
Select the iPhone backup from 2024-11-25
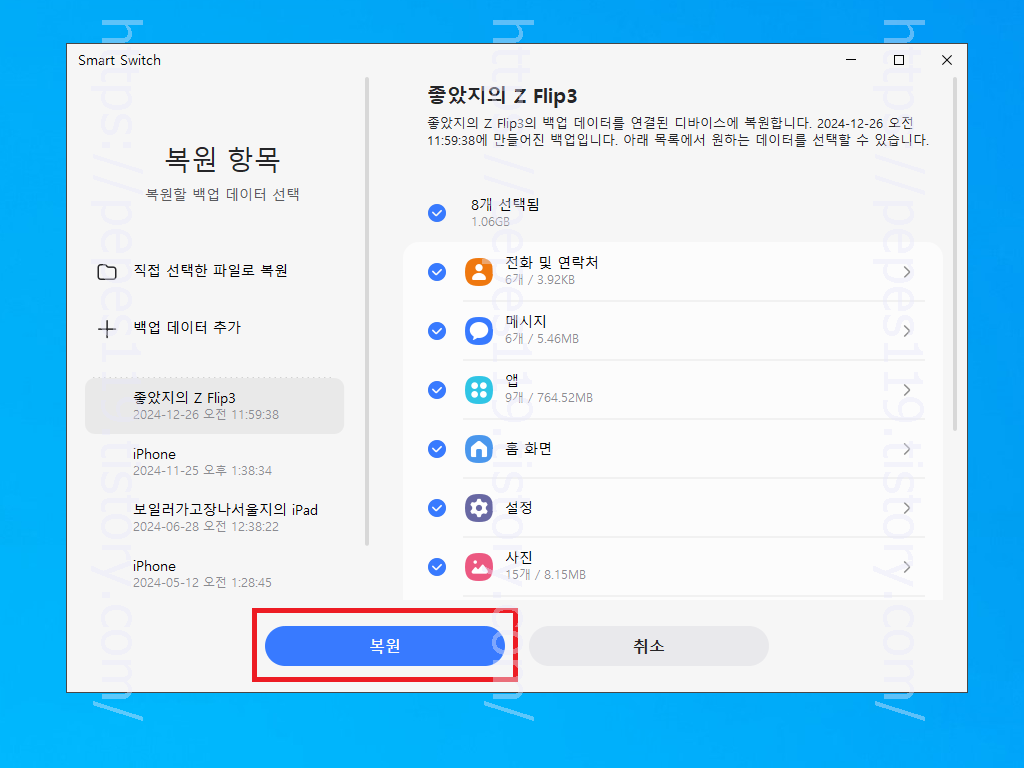click(214, 462)
